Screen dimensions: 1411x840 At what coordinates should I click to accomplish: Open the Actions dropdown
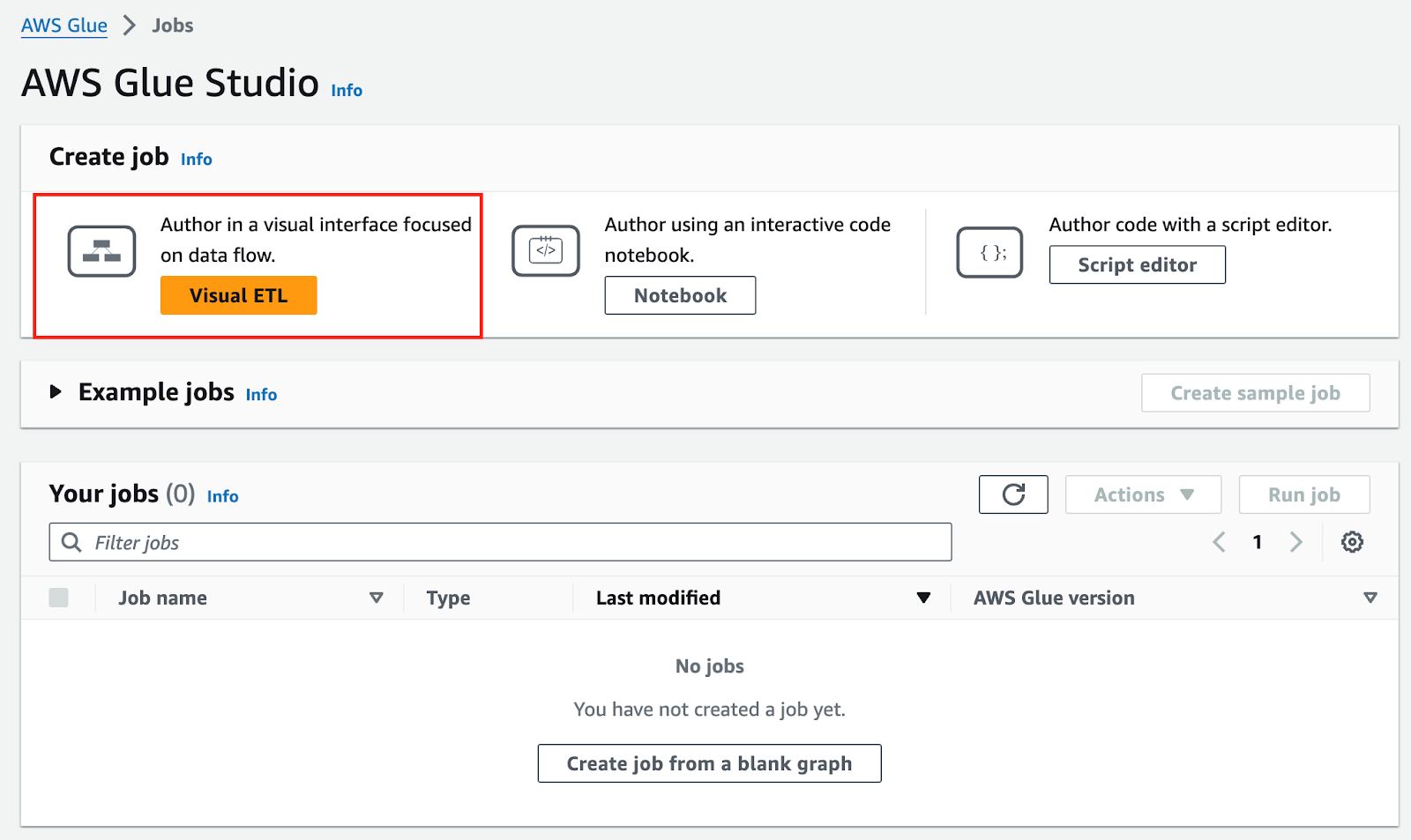click(1143, 494)
